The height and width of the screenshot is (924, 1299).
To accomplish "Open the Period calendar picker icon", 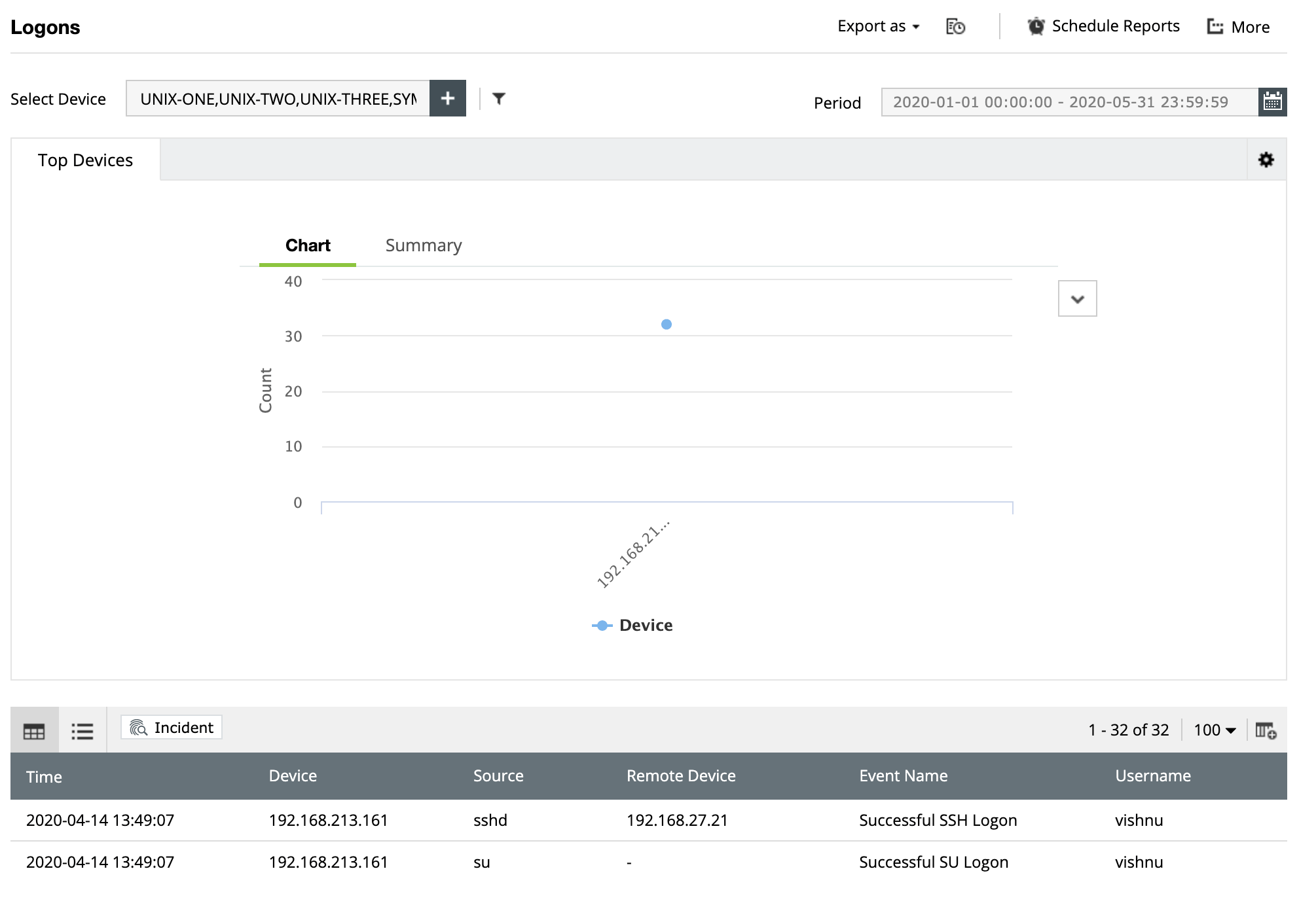I will coord(1272,102).
